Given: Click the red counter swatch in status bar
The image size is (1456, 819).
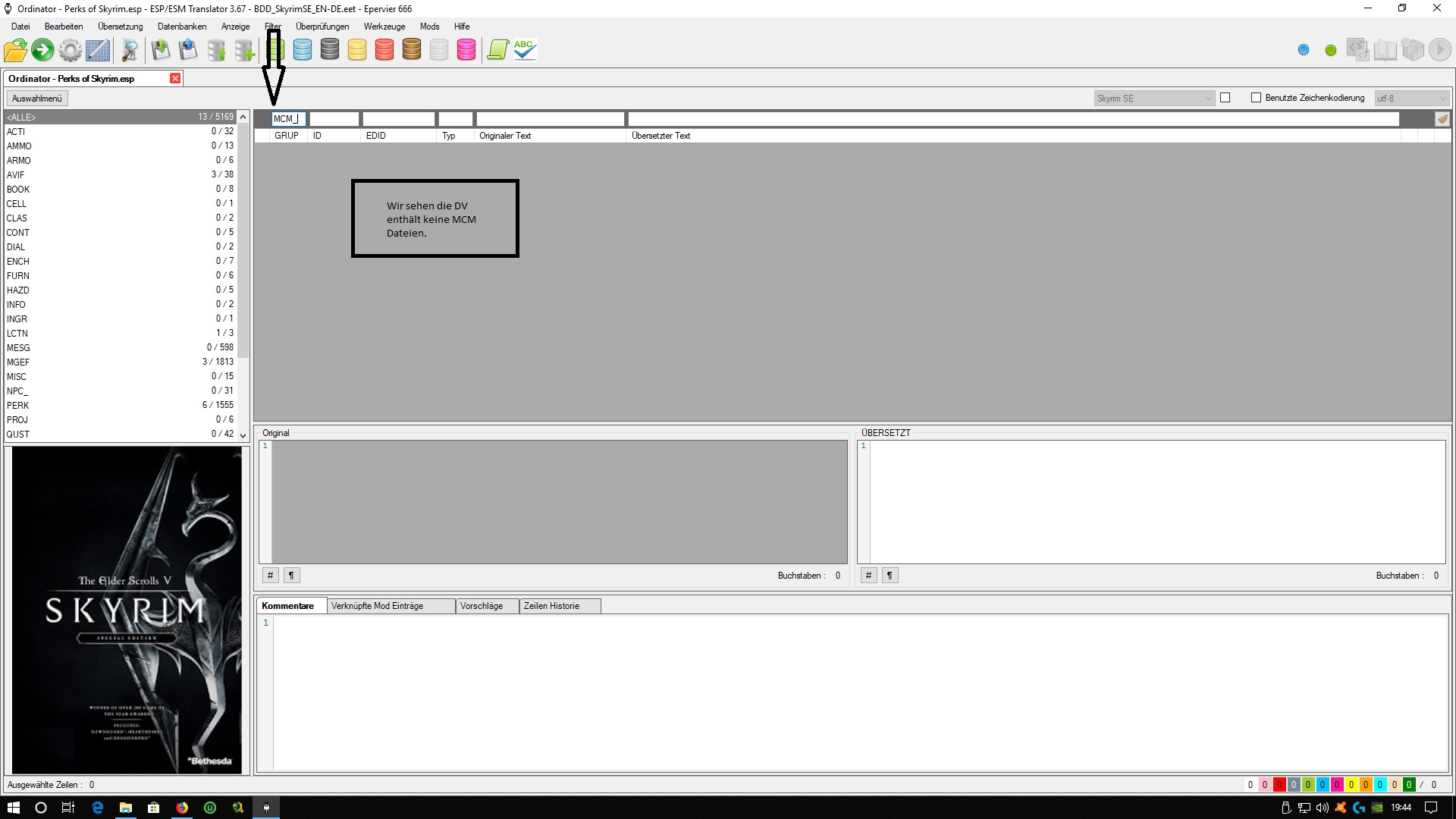Looking at the screenshot, I should click(1279, 785).
